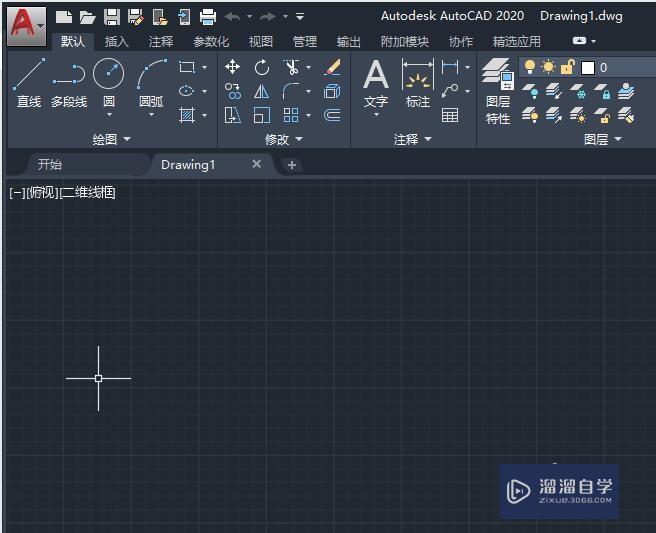Select the Scale tool icon
The image size is (656, 533).
pos(262,115)
